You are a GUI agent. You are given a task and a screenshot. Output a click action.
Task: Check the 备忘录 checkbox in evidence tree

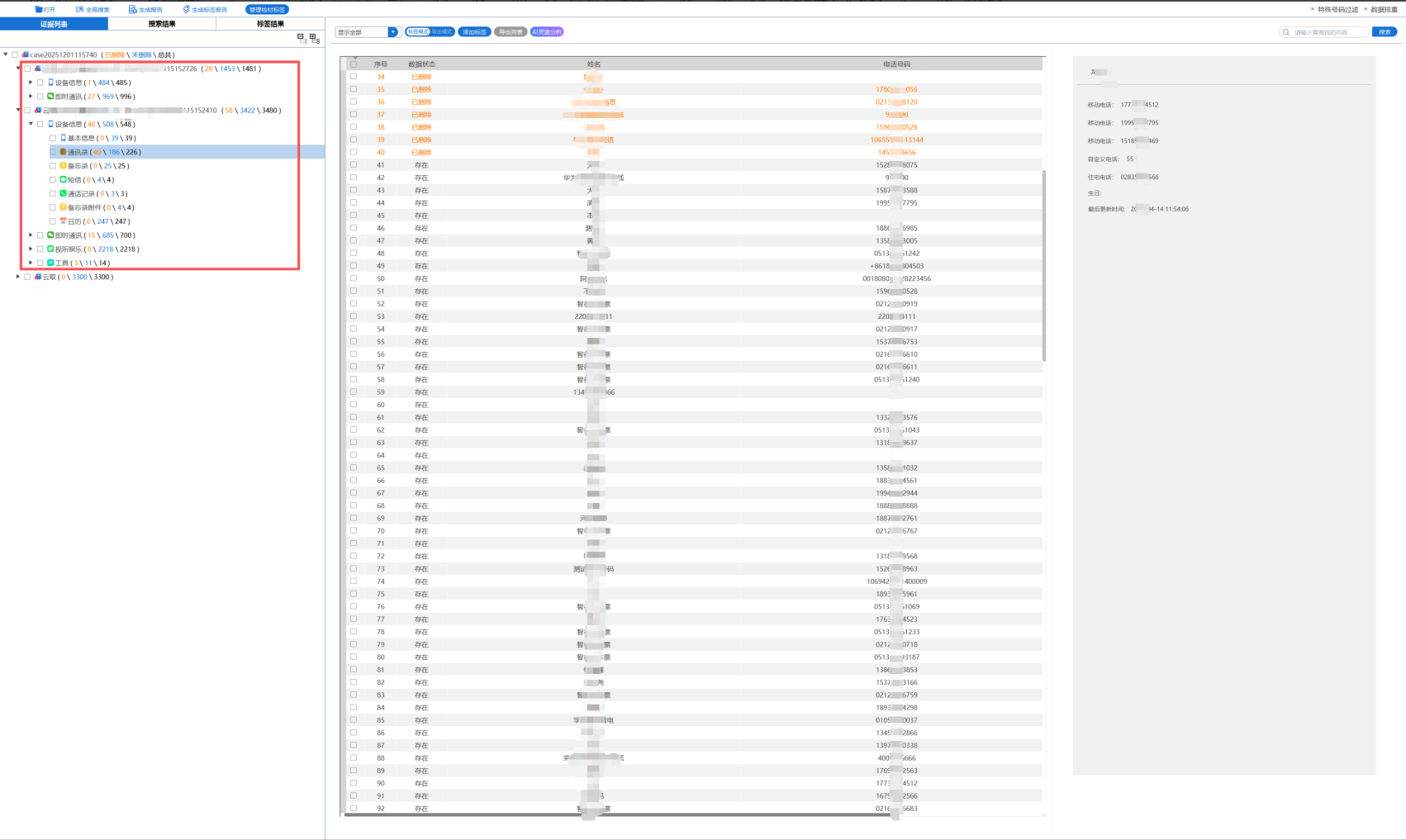53,166
